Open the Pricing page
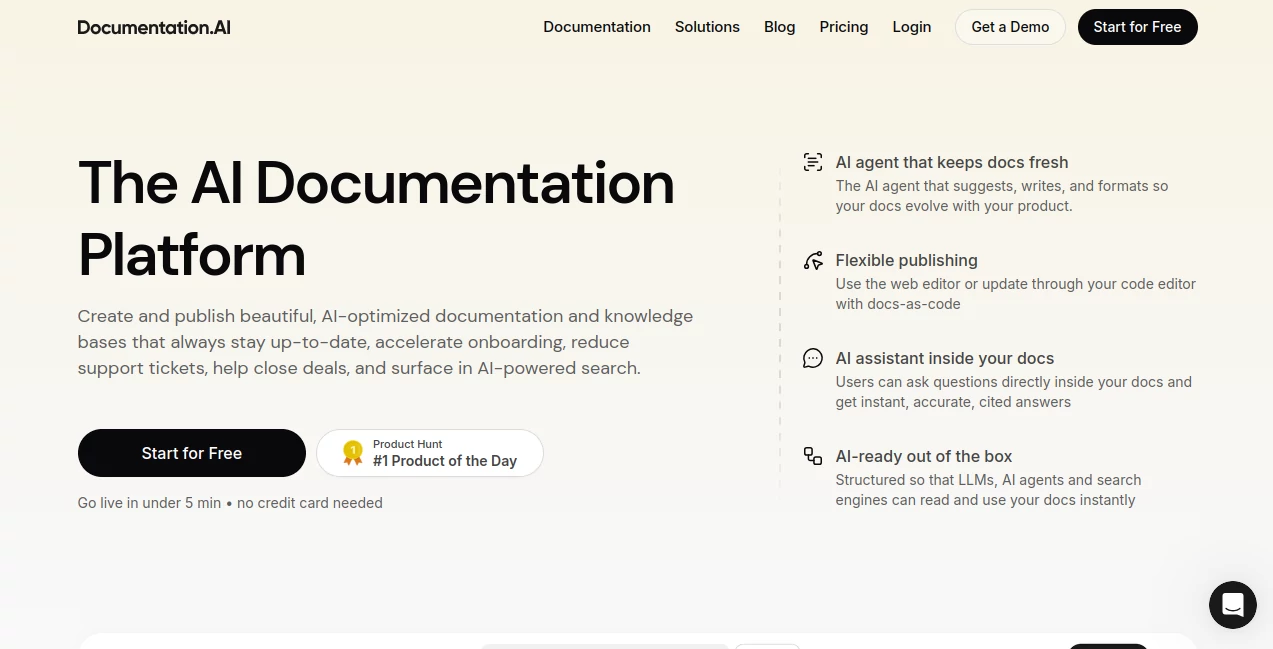Image resolution: width=1273 pixels, height=649 pixels. pyautogui.click(x=843, y=27)
